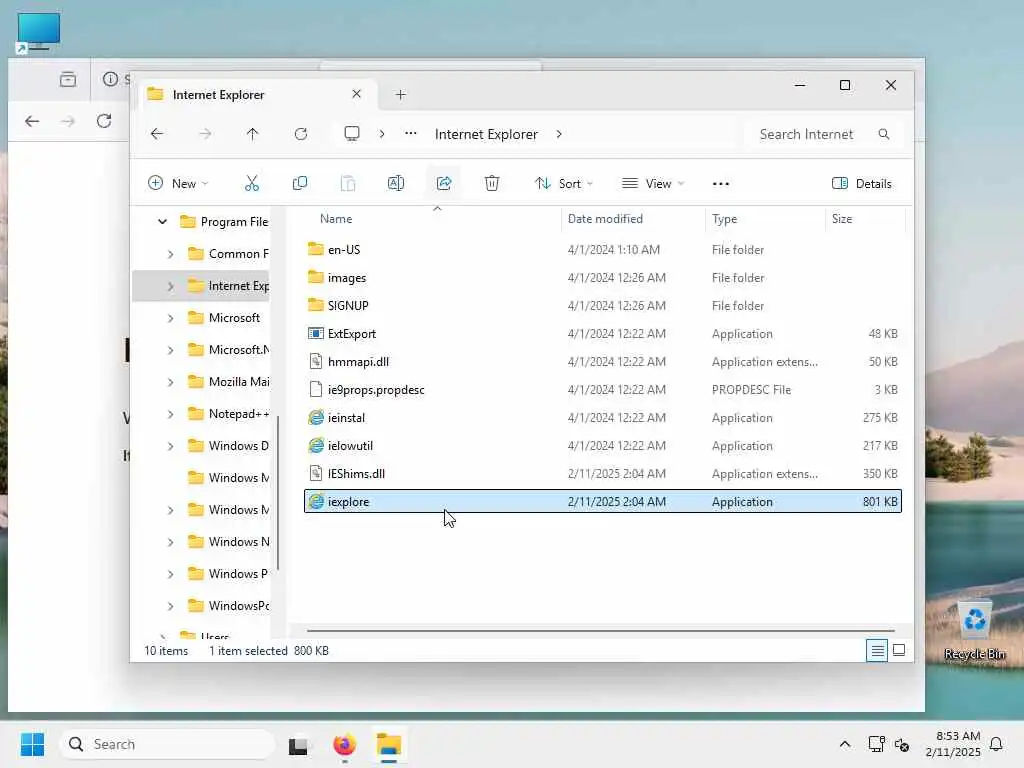Screen dimensions: 1024x768
Task: Open the New dropdown menu
Action: (178, 184)
